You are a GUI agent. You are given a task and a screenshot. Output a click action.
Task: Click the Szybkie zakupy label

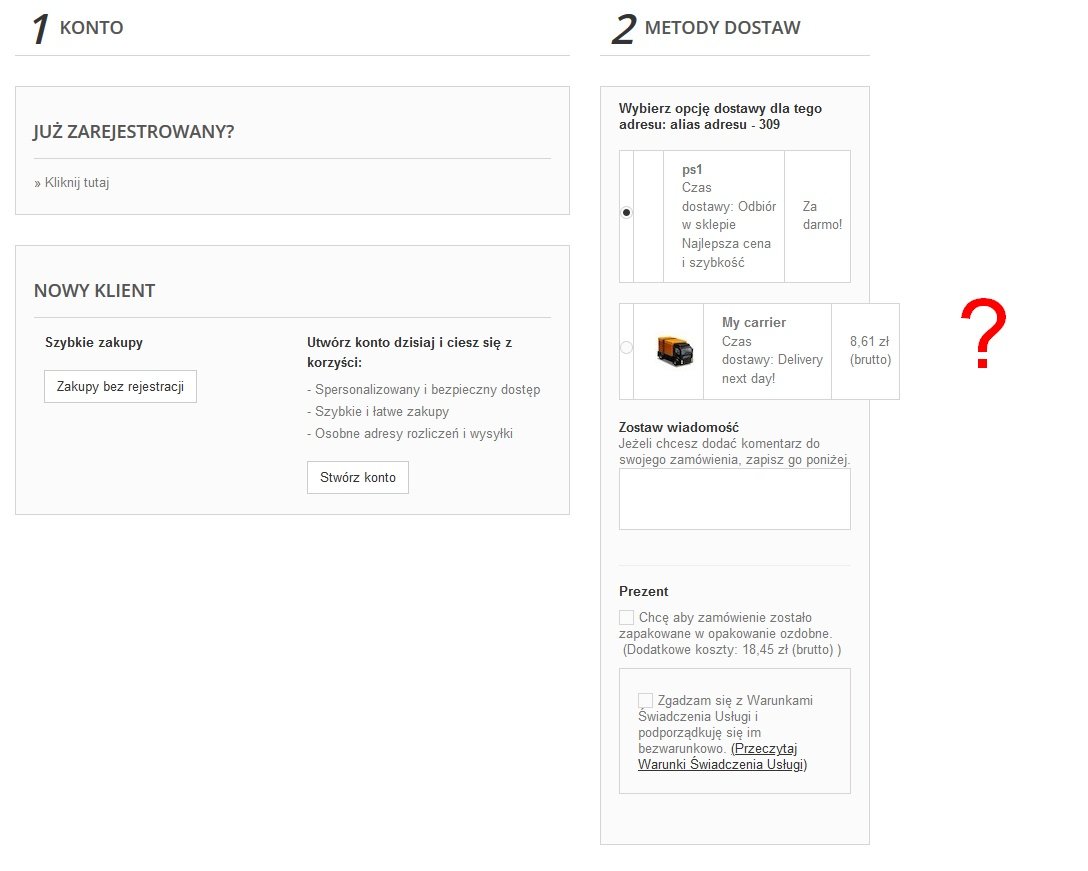pyautogui.click(x=94, y=342)
